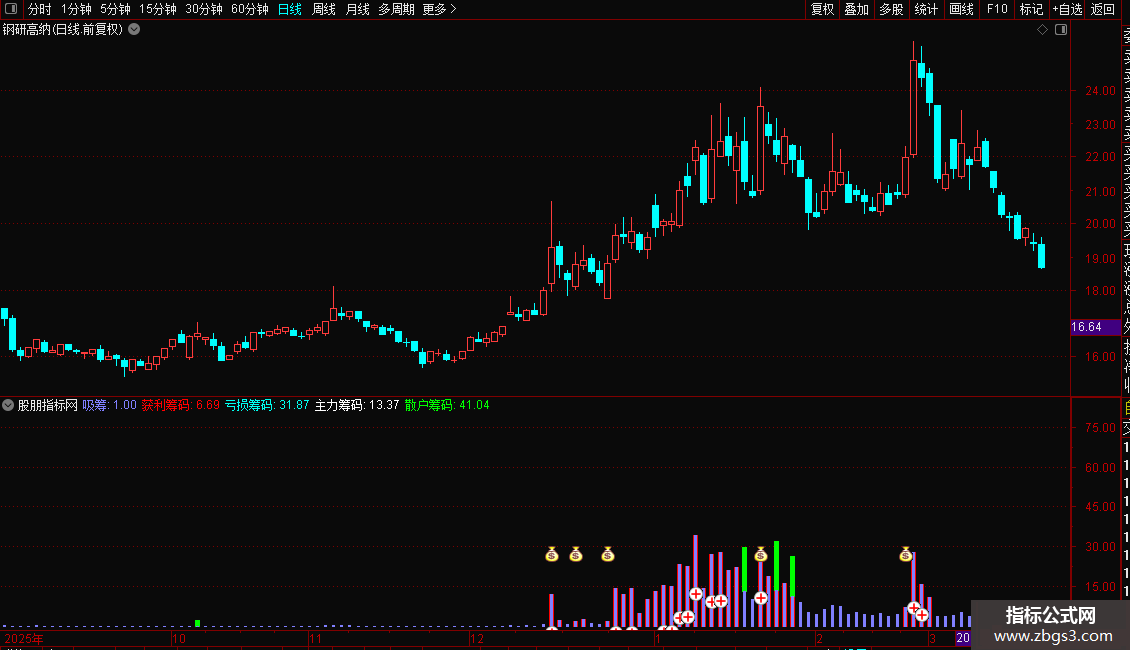Click the 20.00 price axis label

pos(1100,224)
